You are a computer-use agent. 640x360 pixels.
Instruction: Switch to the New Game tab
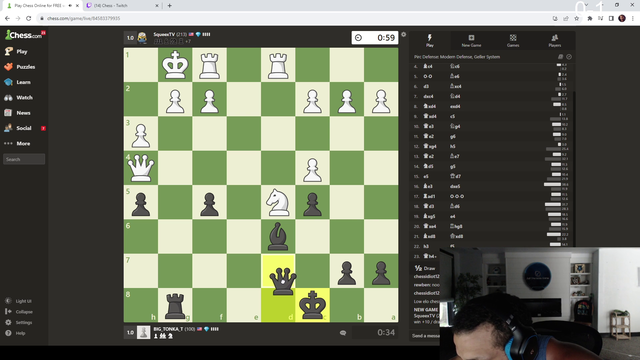[x=471, y=40]
